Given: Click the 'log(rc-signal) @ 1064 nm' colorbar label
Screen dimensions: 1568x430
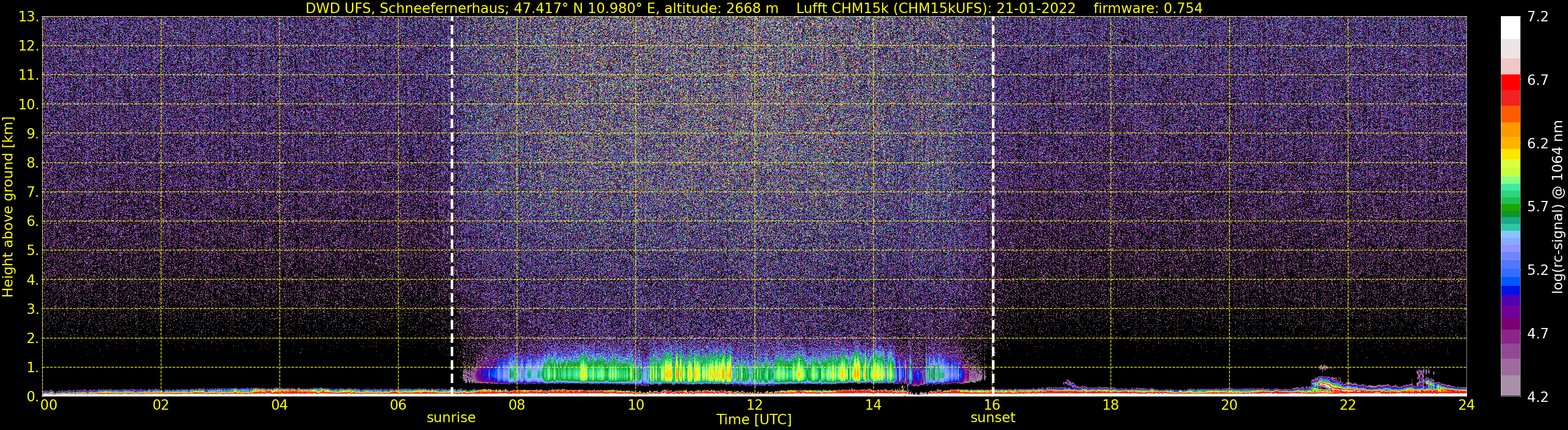Looking at the screenshot, I should tap(1558, 207).
